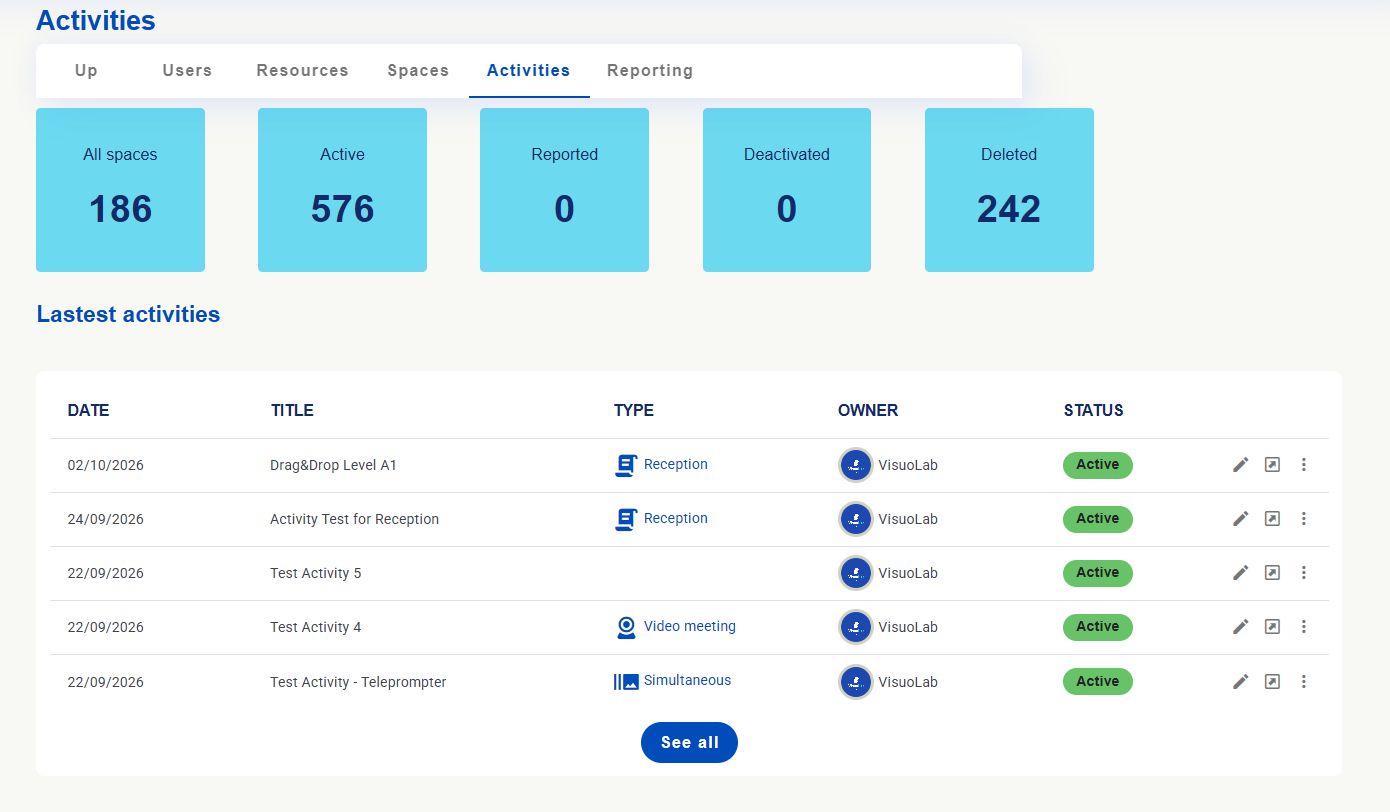Launch Test Activity 5 via open icon

(1272, 573)
